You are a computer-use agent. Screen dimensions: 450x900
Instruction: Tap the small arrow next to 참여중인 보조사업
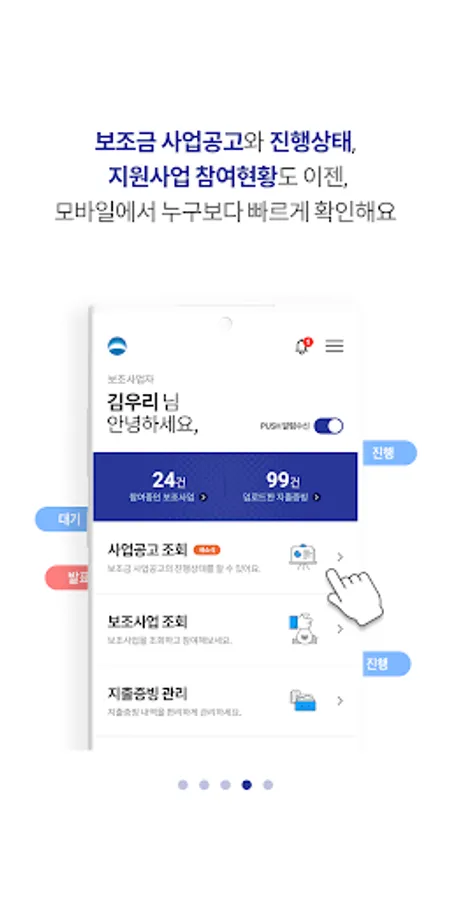pyautogui.click(x=203, y=498)
